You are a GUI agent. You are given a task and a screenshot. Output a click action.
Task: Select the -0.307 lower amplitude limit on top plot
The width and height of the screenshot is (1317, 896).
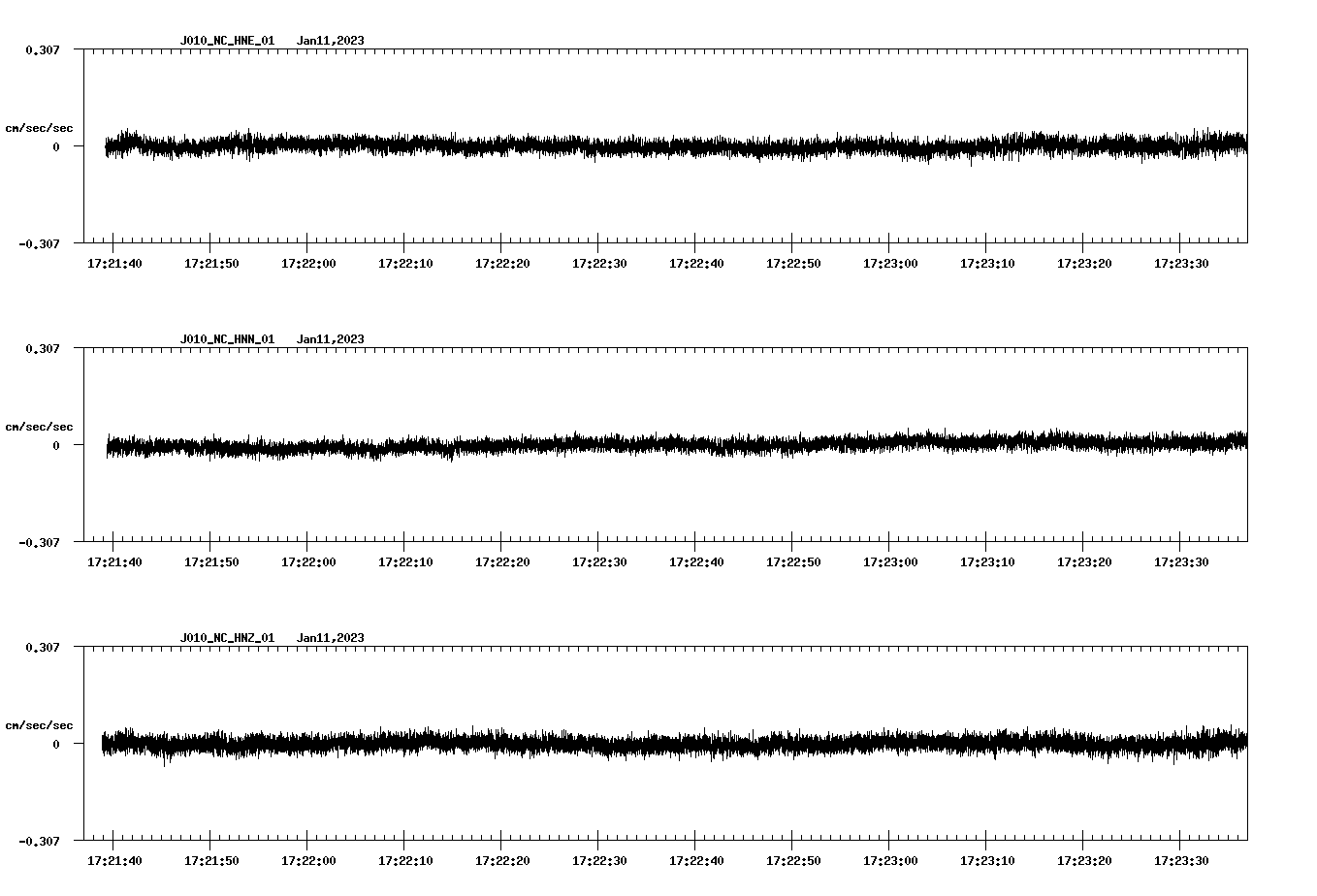click(x=39, y=245)
